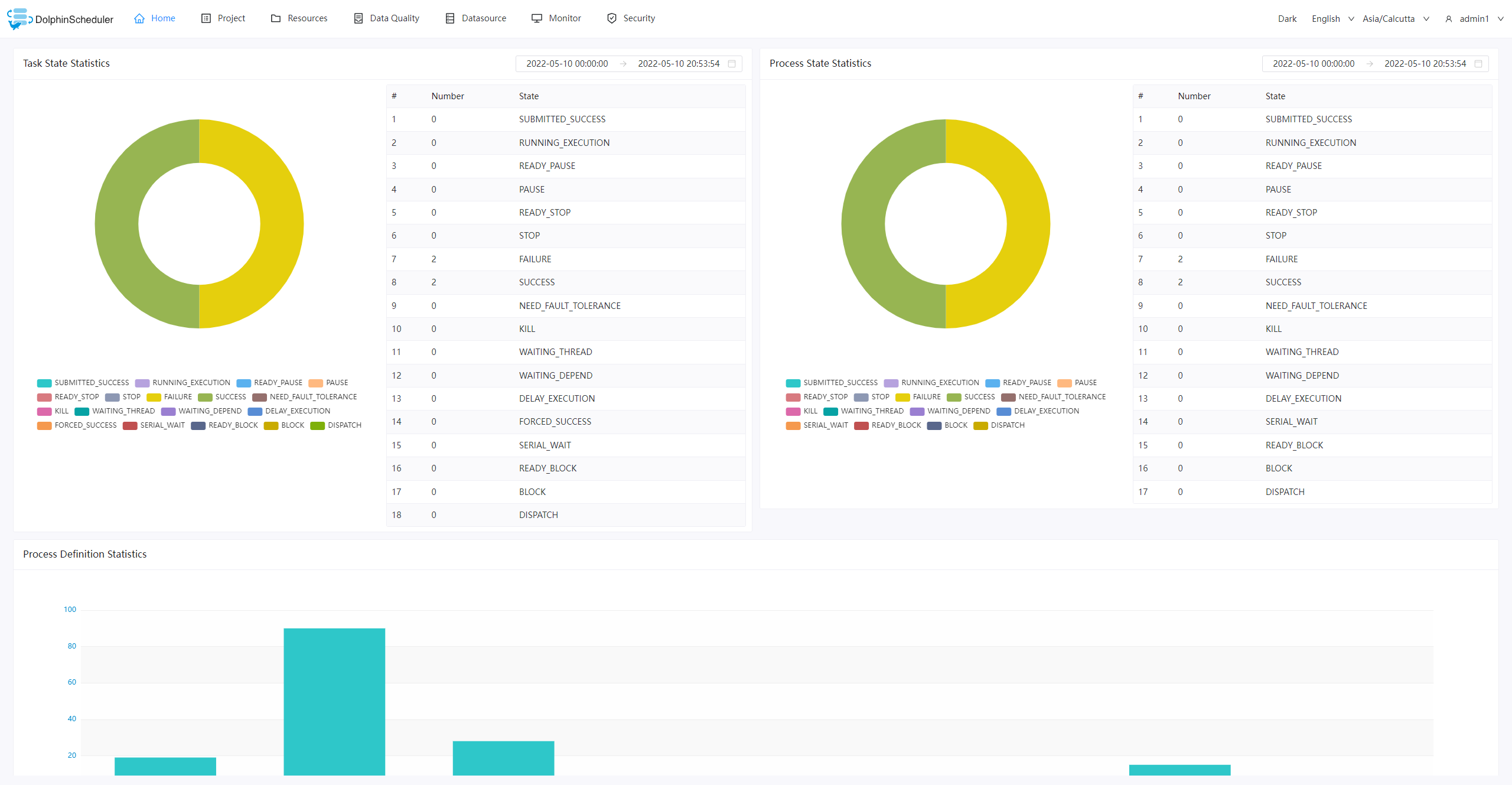The image size is (1512, 785).
Task: Click the Project list icon
Action: [206, 18]
